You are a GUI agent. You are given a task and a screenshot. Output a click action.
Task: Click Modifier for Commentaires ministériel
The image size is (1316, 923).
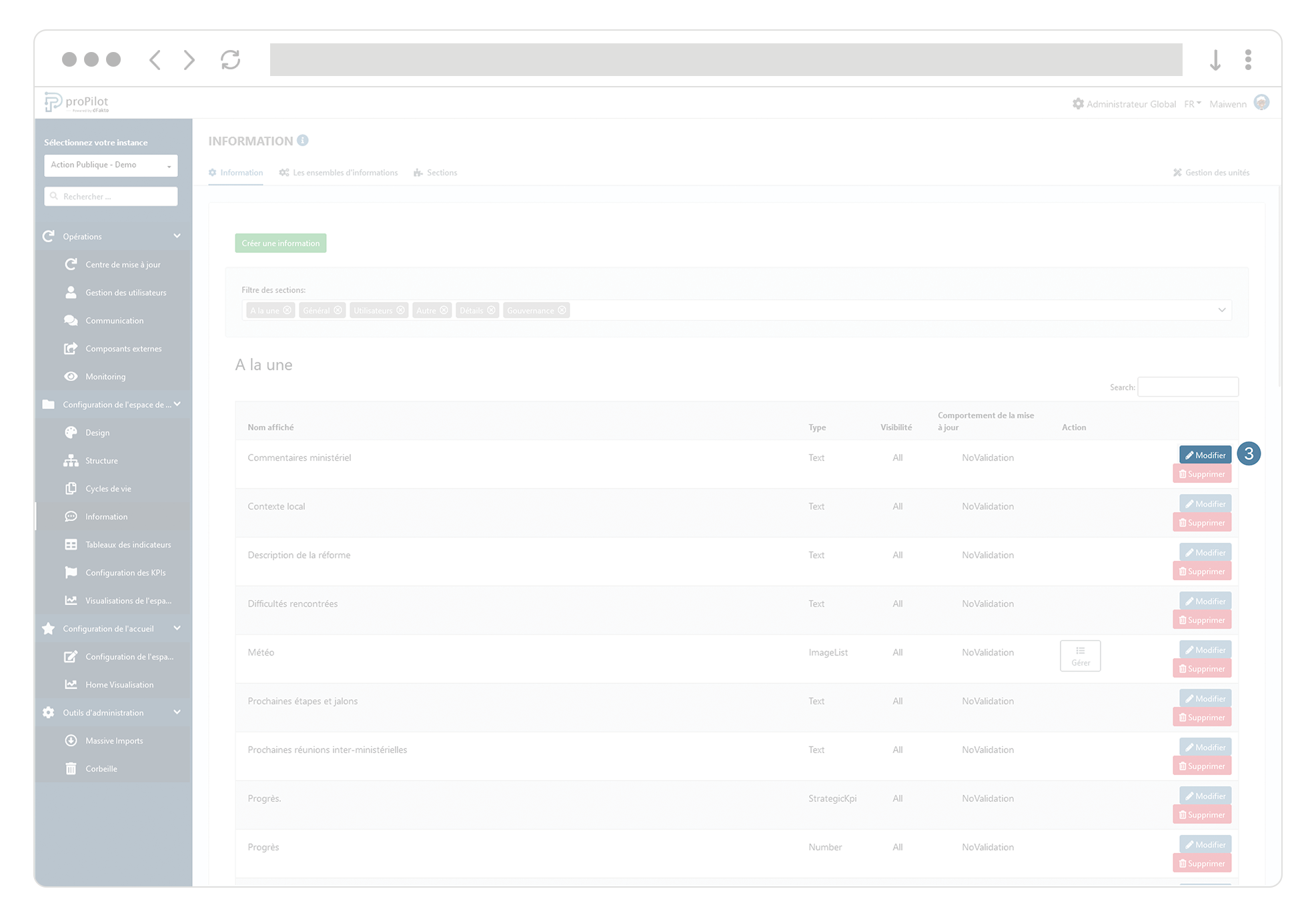(1205, 455)
